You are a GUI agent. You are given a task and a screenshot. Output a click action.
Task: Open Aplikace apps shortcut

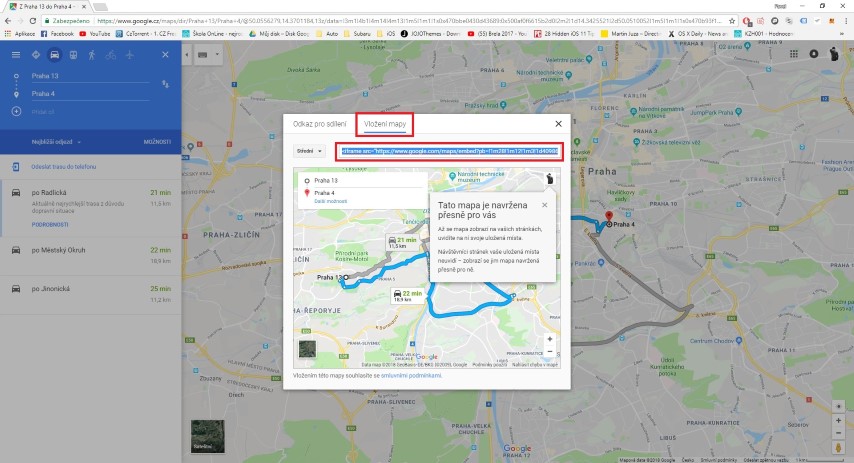point(20,34)
